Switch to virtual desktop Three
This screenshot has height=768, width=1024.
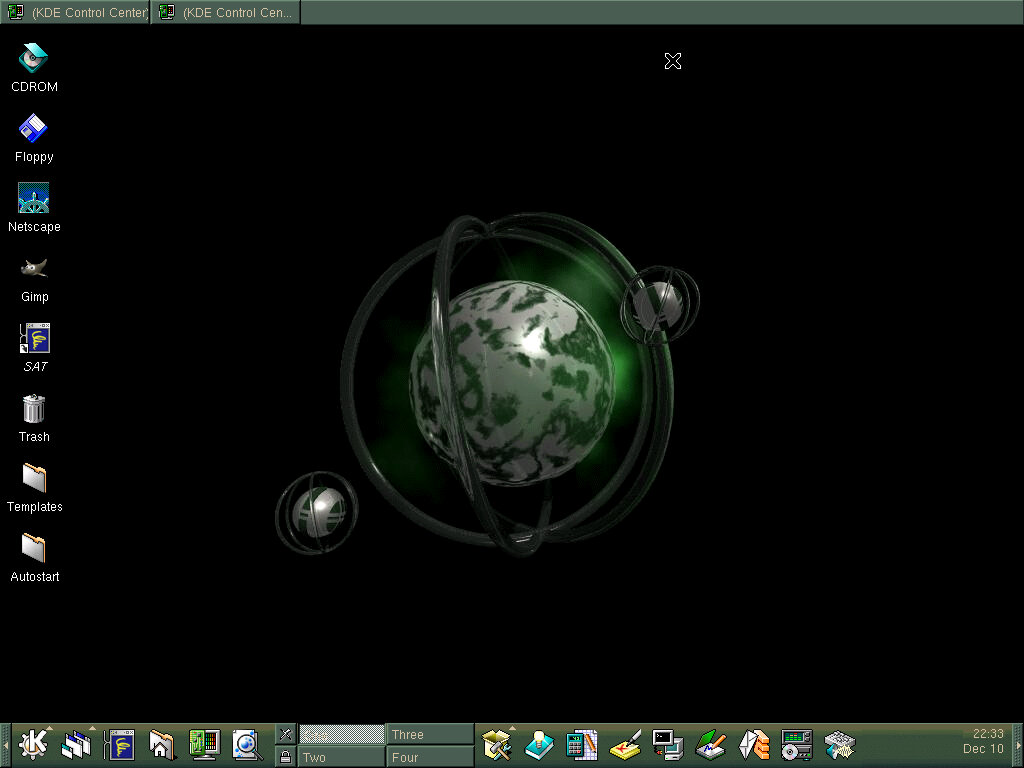tap(430, 735)
